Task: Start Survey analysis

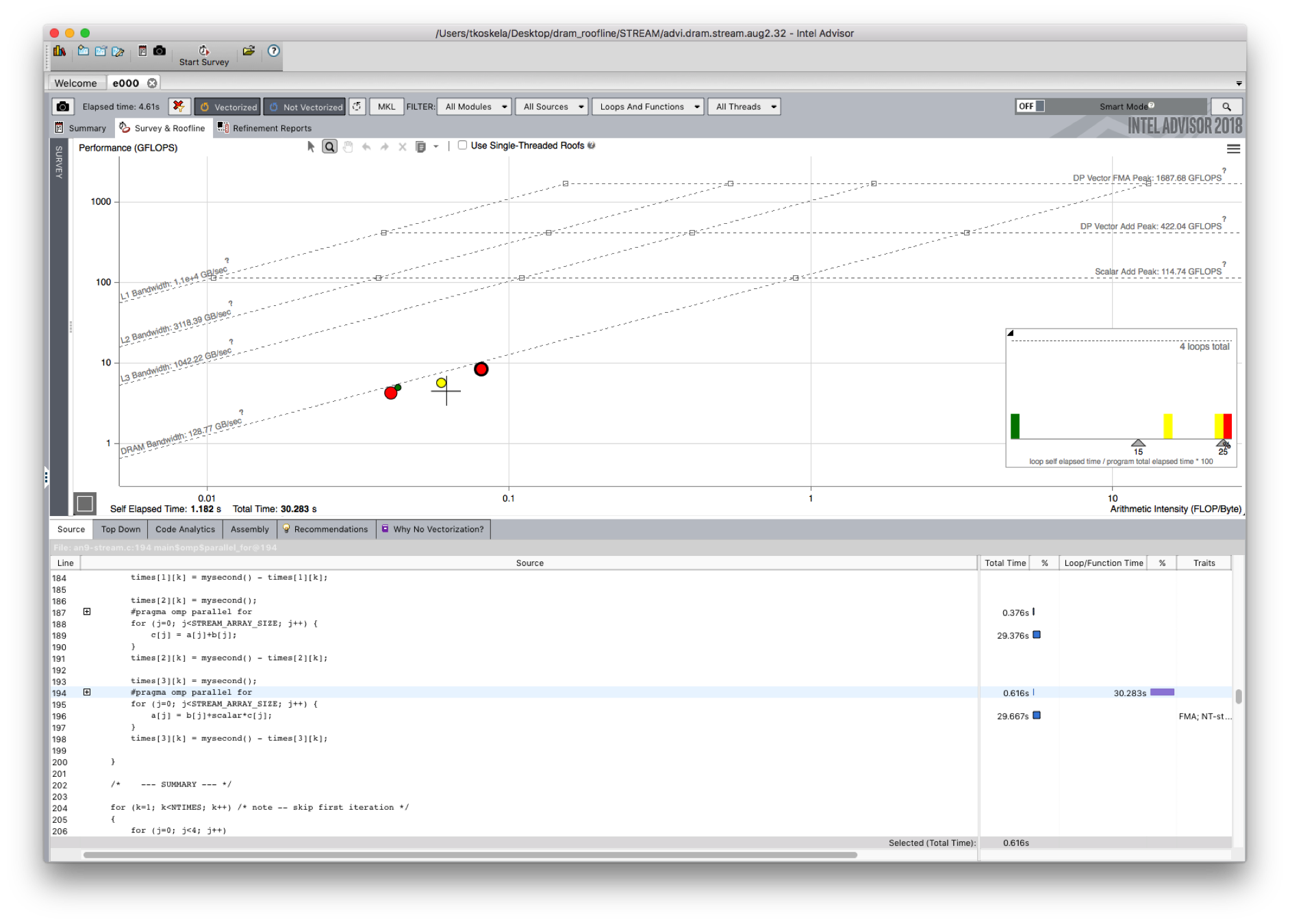Action: tap(204, 55)
